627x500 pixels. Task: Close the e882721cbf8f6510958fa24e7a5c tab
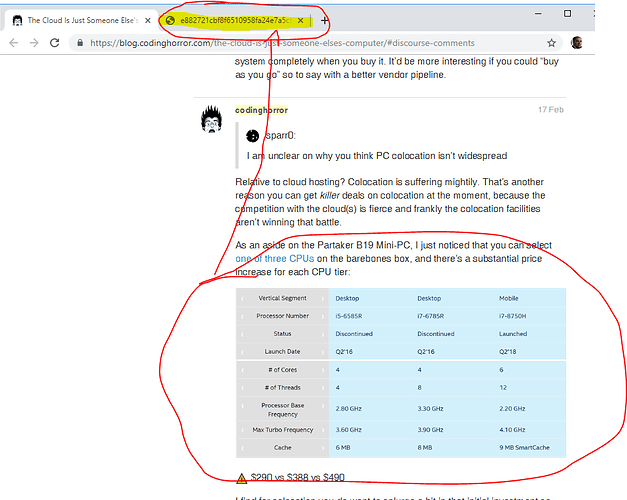click(300, 20)
